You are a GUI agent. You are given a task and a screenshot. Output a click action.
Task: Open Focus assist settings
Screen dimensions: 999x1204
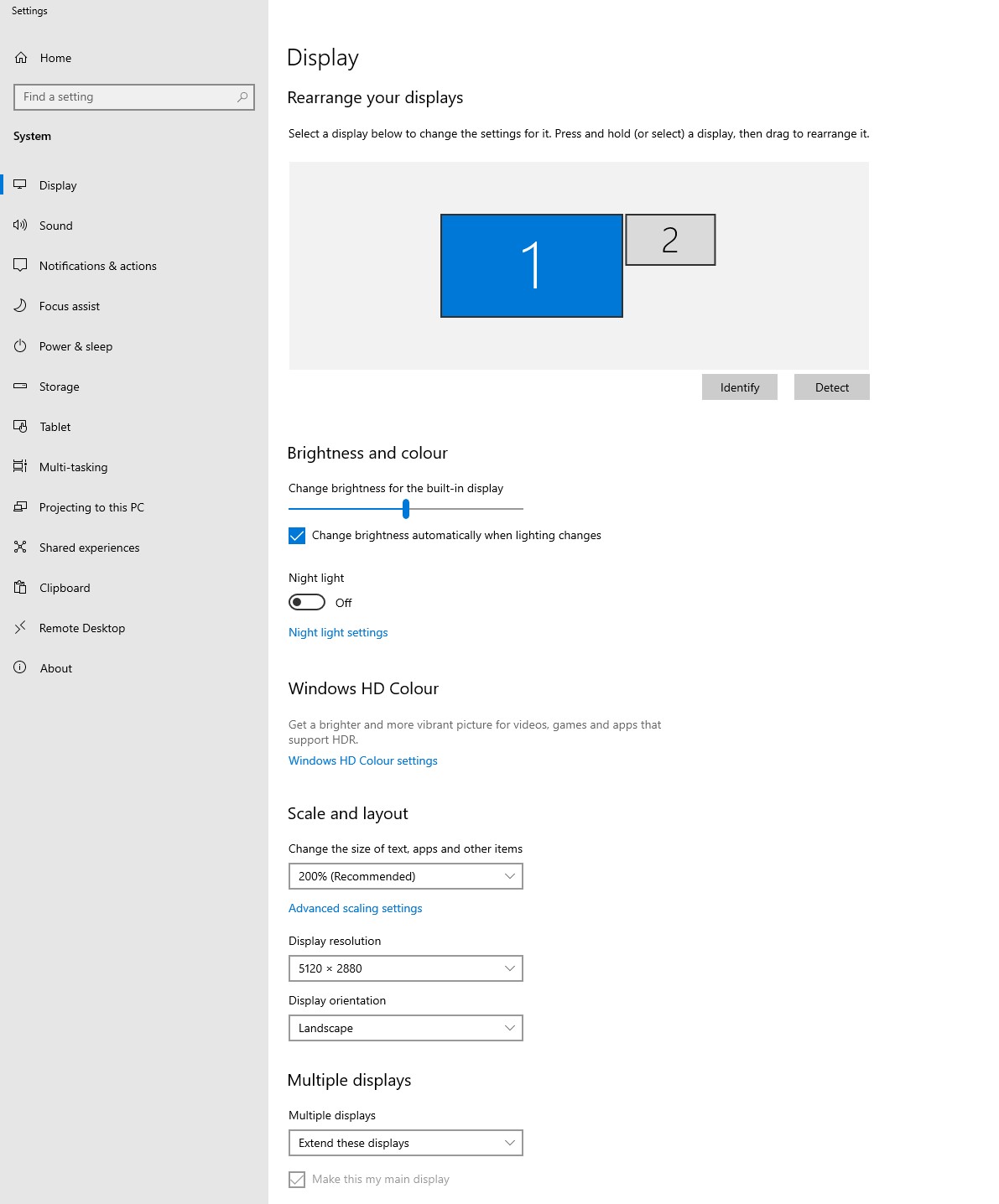pyautogui.click(x=134, y=306)
